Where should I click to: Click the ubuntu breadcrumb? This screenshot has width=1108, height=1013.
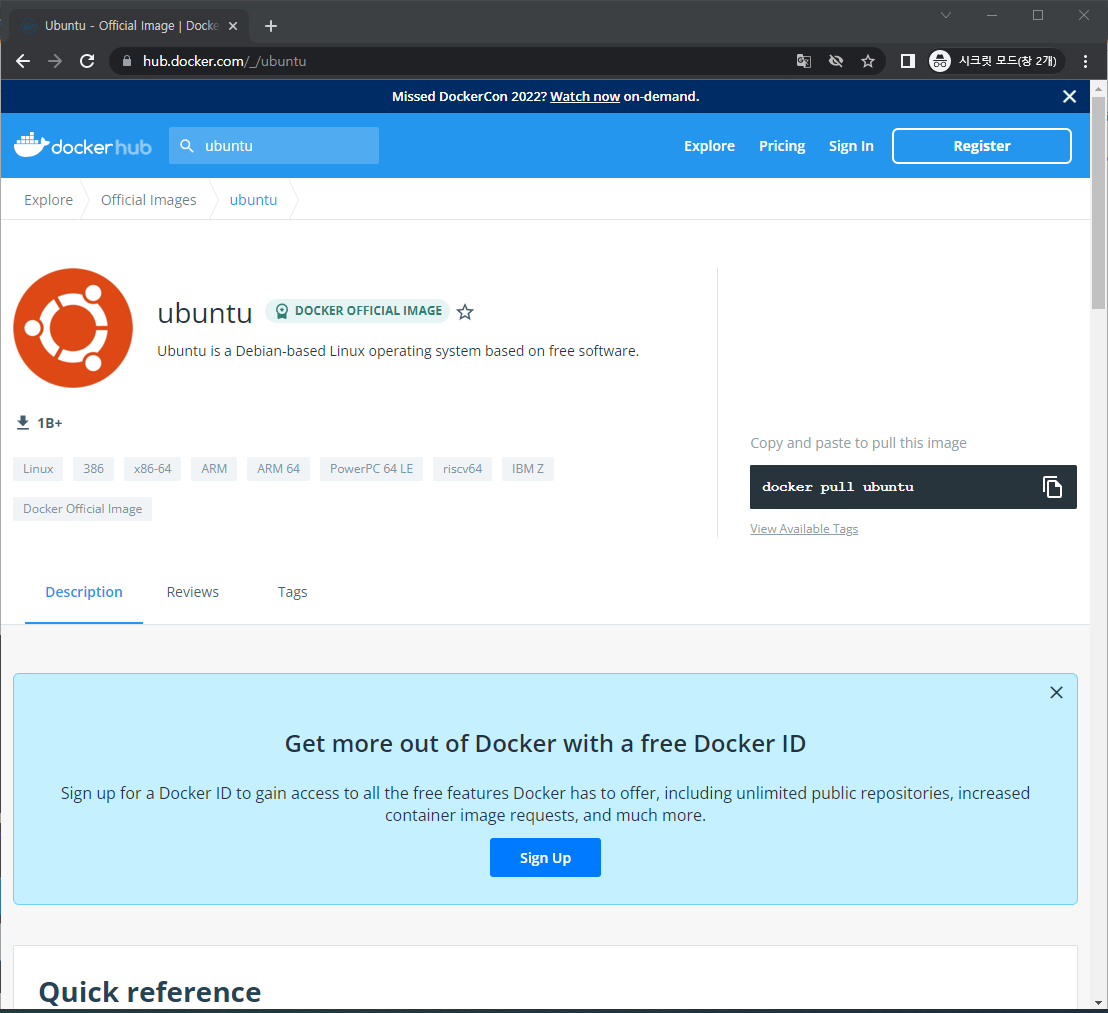click(x=253, y=200)
